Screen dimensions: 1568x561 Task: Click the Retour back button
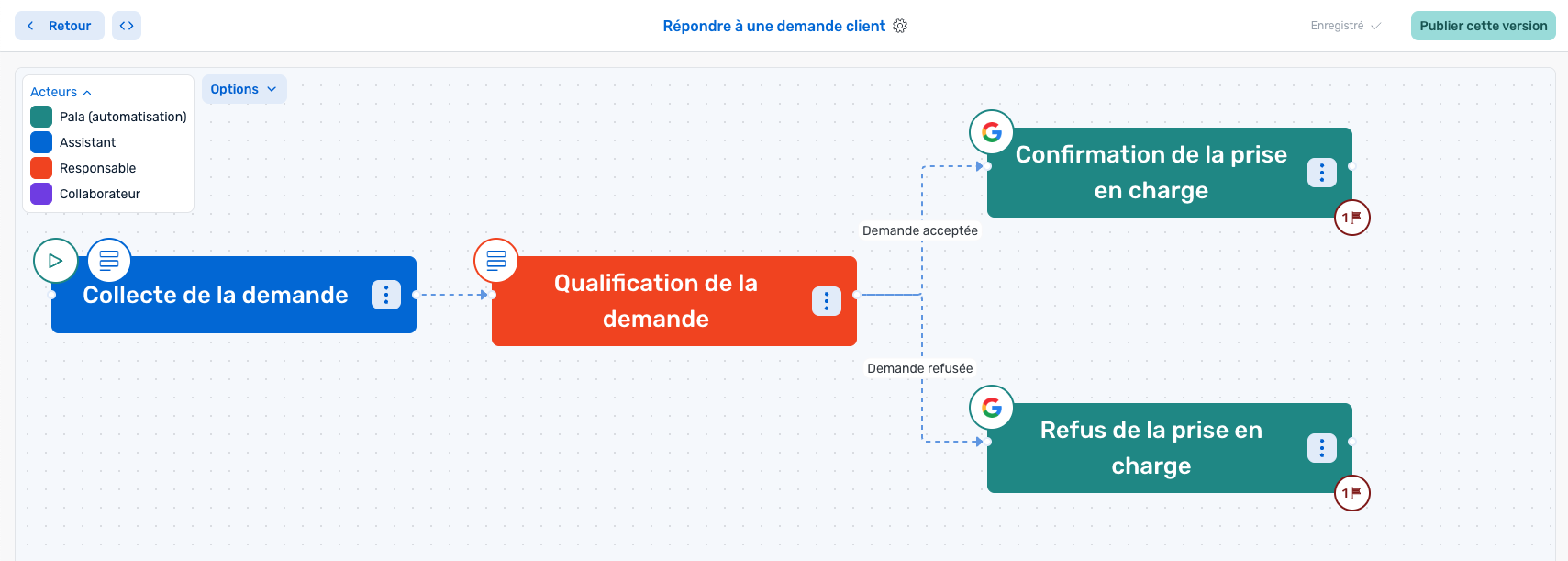[x=60, y=26]
